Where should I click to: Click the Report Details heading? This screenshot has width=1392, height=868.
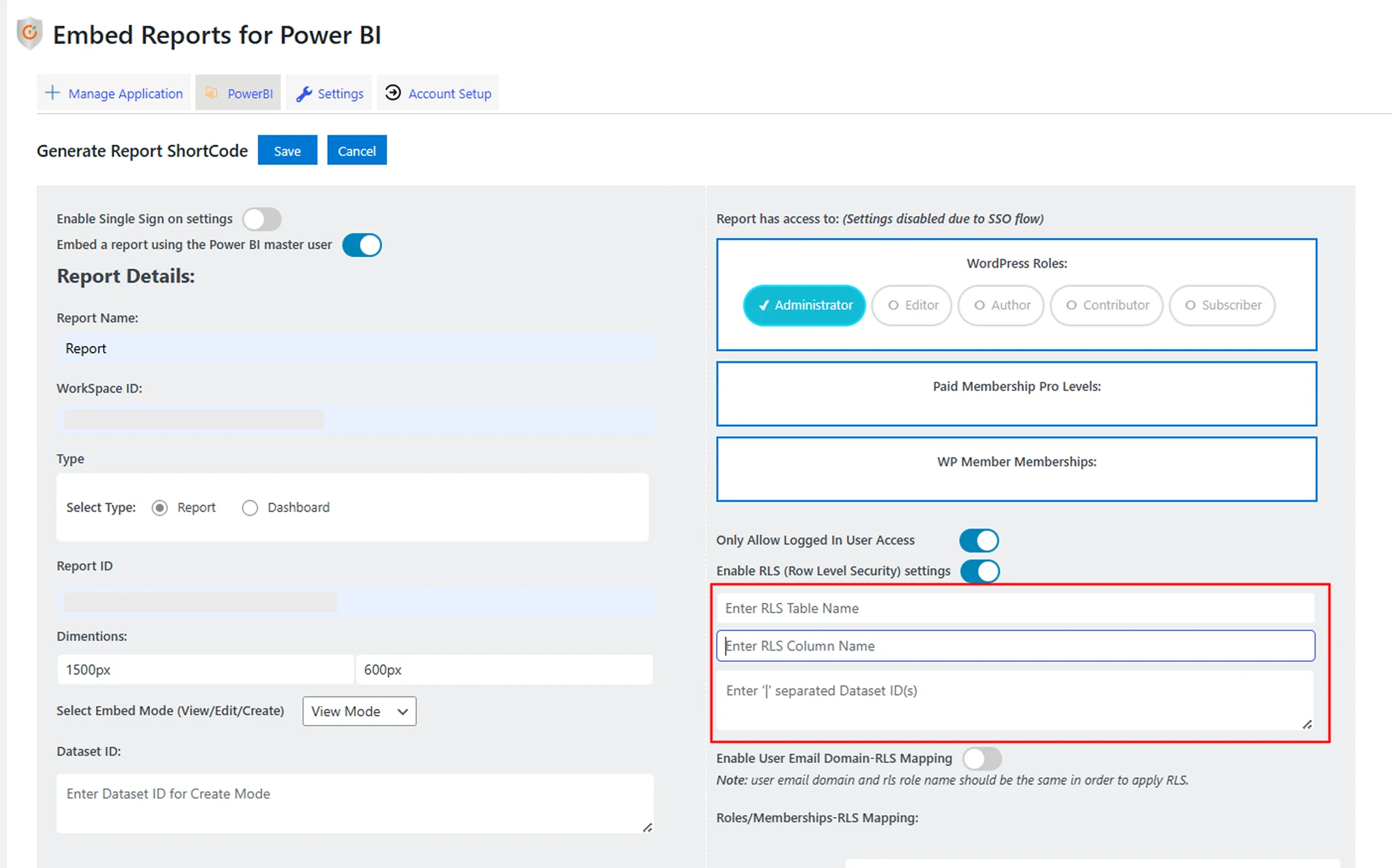(126, 276)
